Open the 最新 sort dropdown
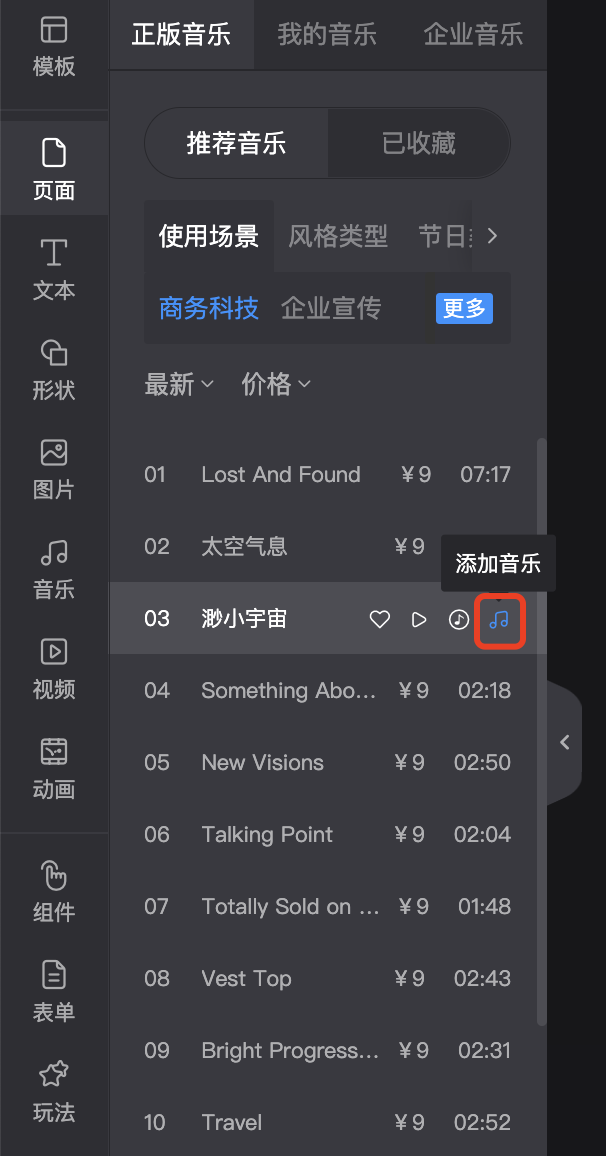The image size is (606, 1156). pyautogui.click(x=179, y=384)
